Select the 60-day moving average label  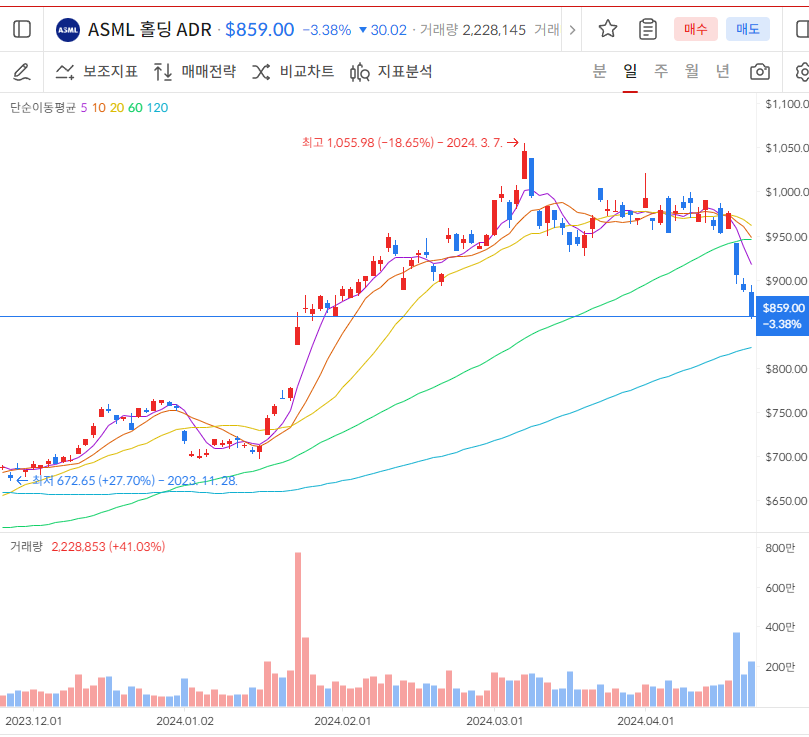coord(135,108)
